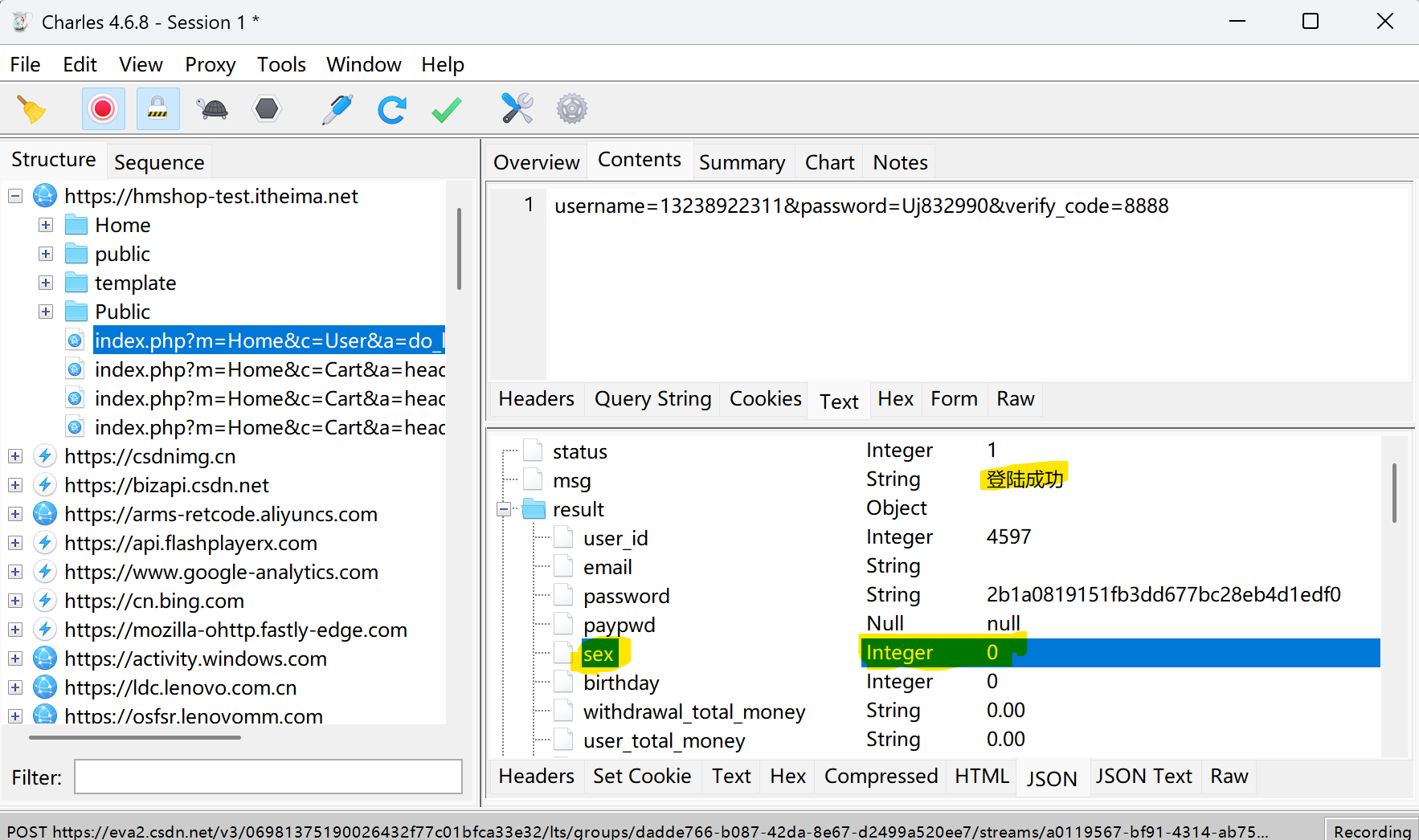Click the result folder icon
Image resolution: width=1419 pixels, height=840 pixels.
(534, 509)
